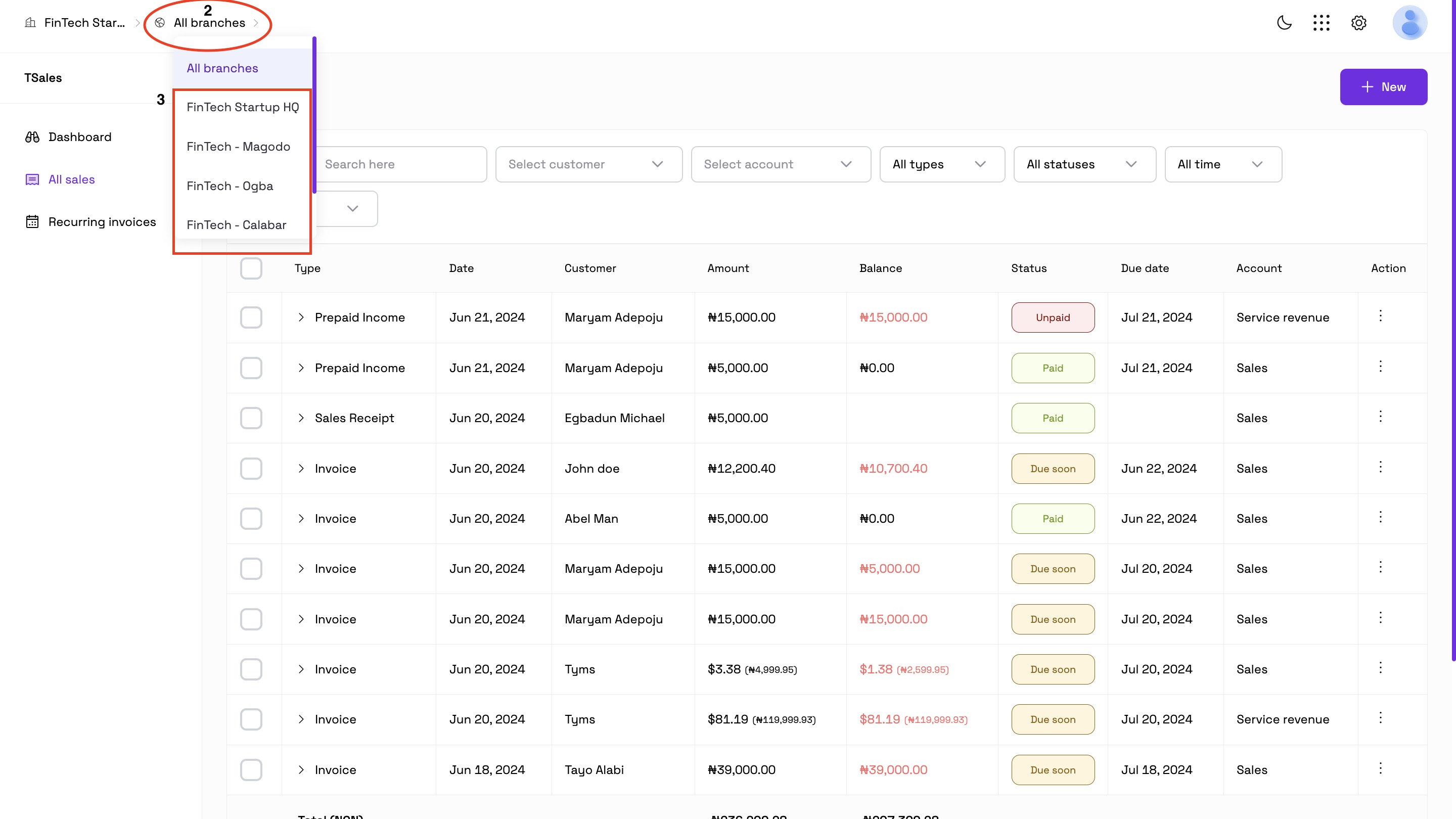
Task: Check the Abel Man invoice checkbox
Action: (x=251, y=519)
